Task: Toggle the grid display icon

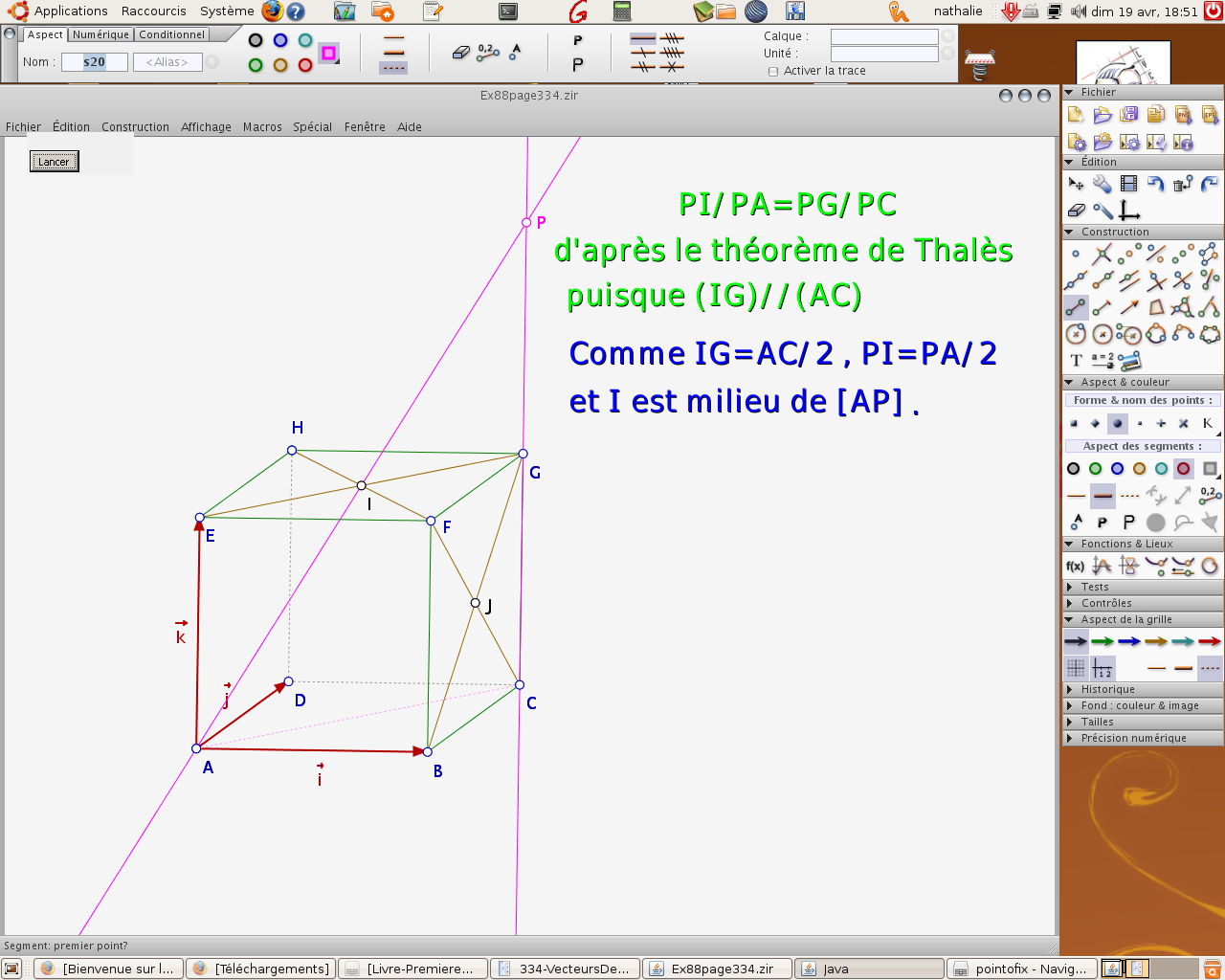Action: point(1076,668)
